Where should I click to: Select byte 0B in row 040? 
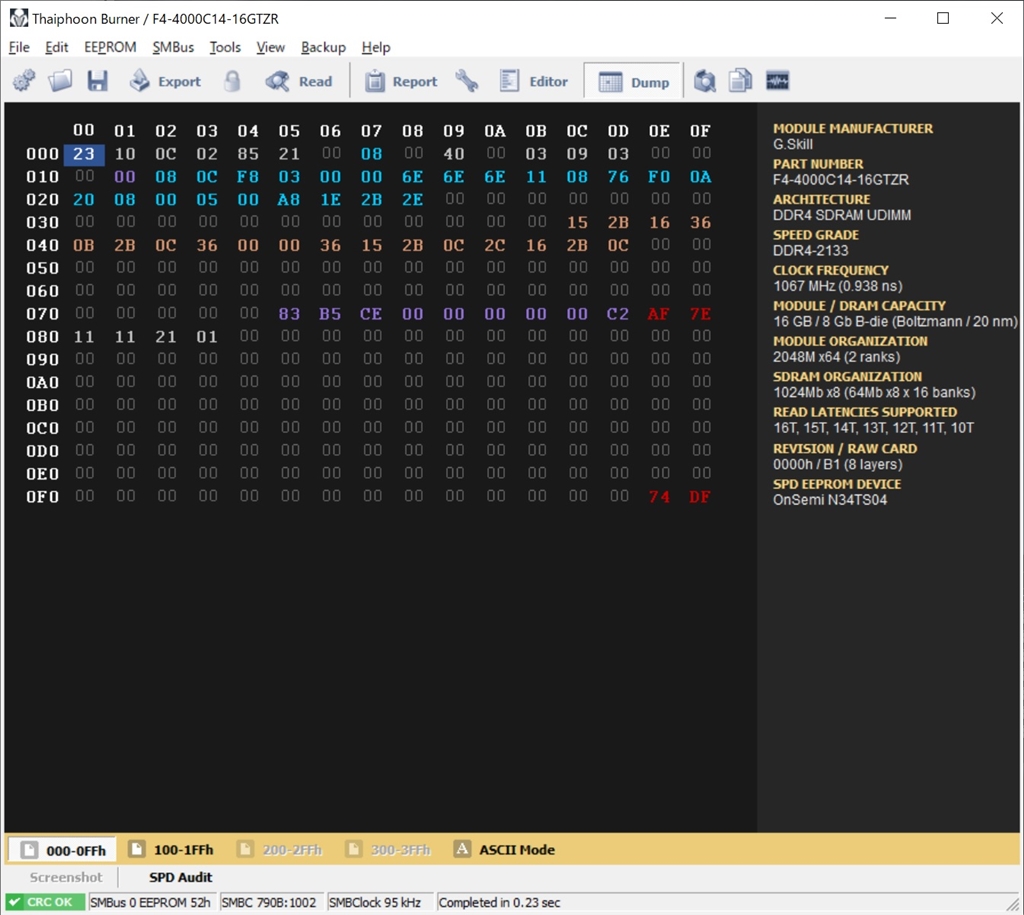tap(84, 245)
